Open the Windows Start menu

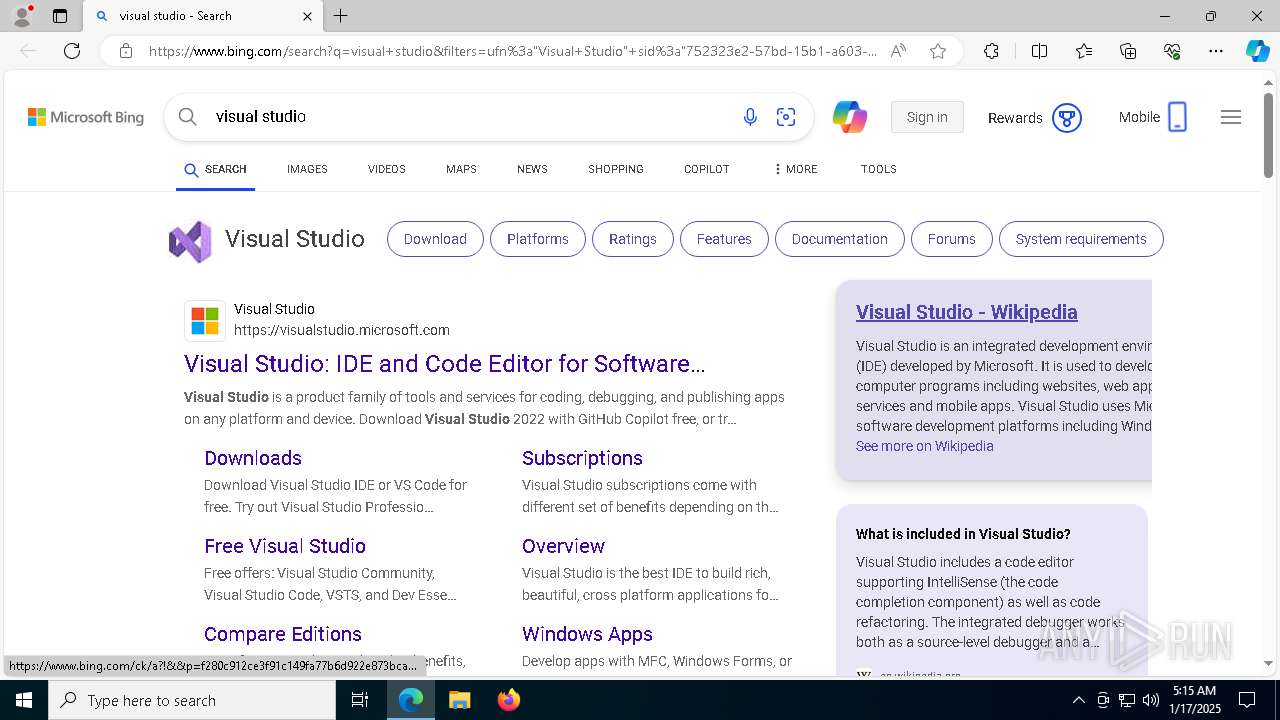click(24, 700)
